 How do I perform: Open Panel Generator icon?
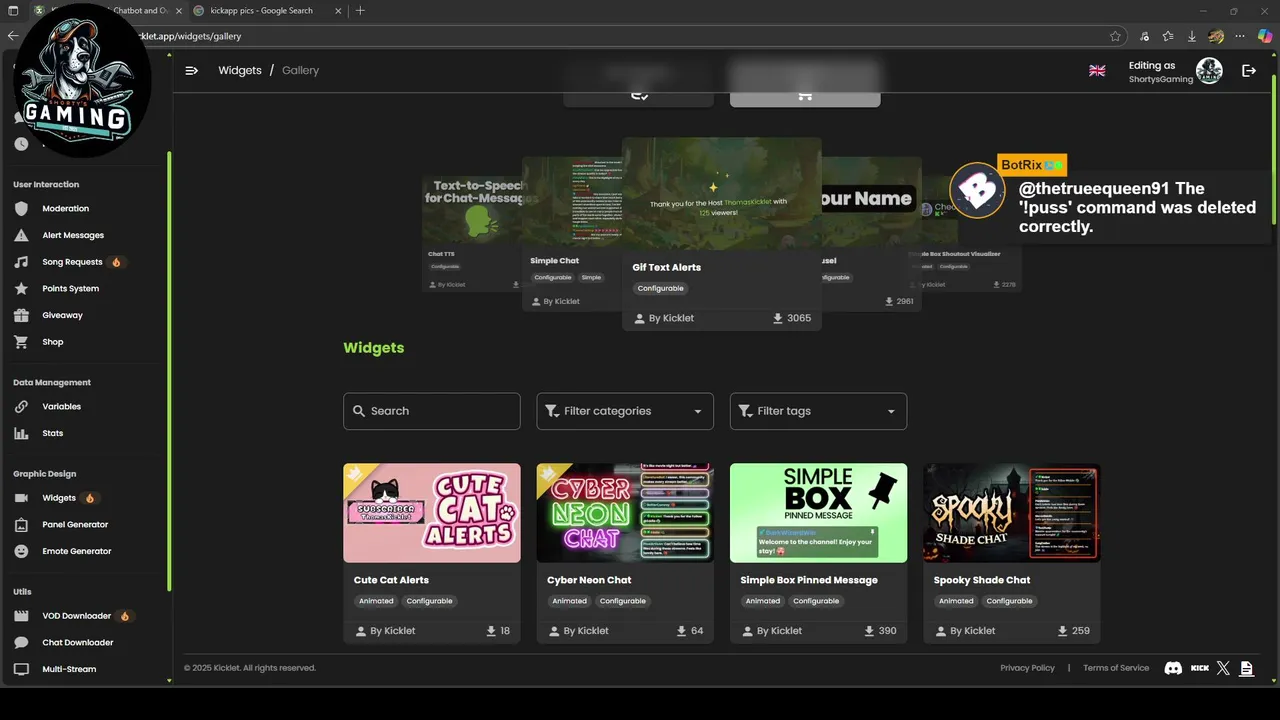(x=21, y=525)
